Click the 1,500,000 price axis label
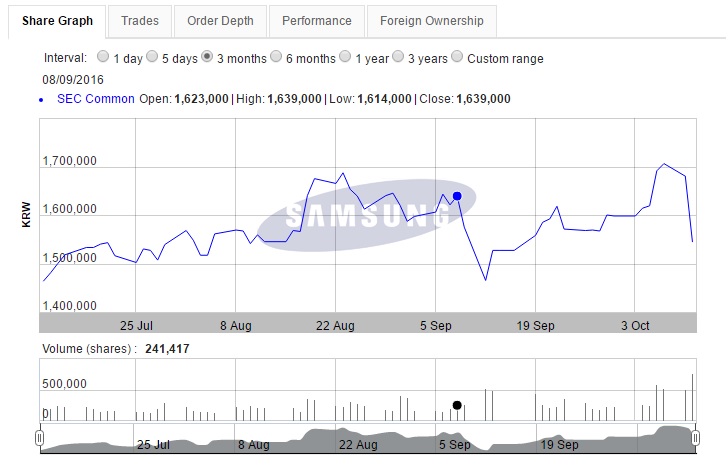 tap(70, 258)
